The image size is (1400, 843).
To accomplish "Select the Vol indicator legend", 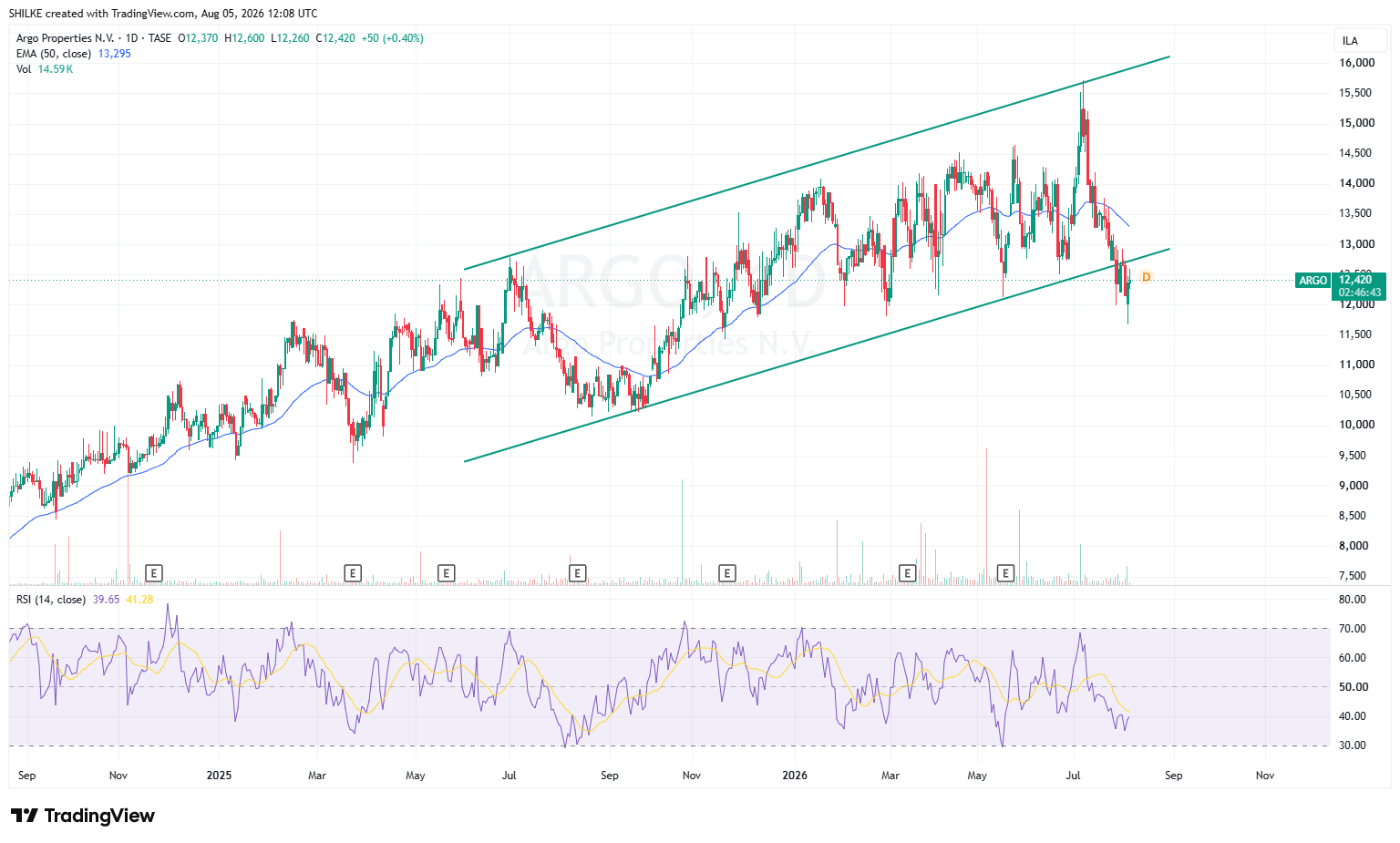I will tap(24, 69).
